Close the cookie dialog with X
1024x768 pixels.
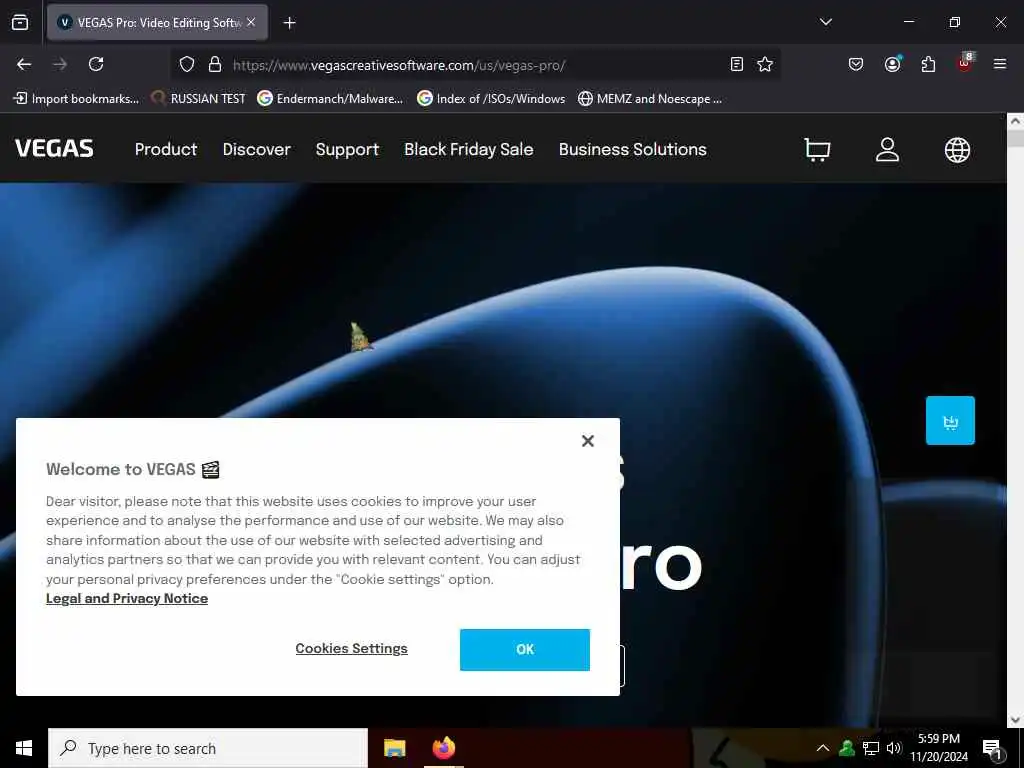[x=588, y=441]
